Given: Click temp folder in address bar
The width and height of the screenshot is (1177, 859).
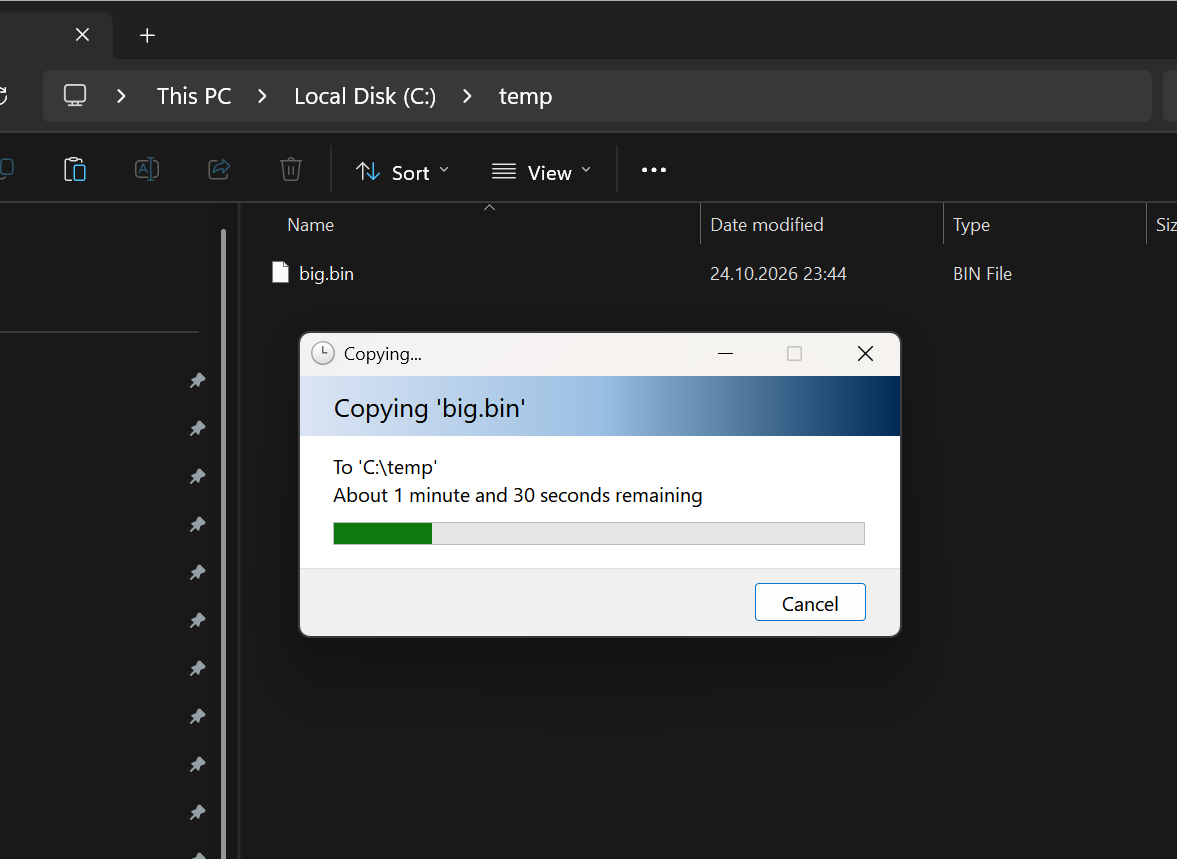Looking at the screenshot, I should tap(525, 96).
